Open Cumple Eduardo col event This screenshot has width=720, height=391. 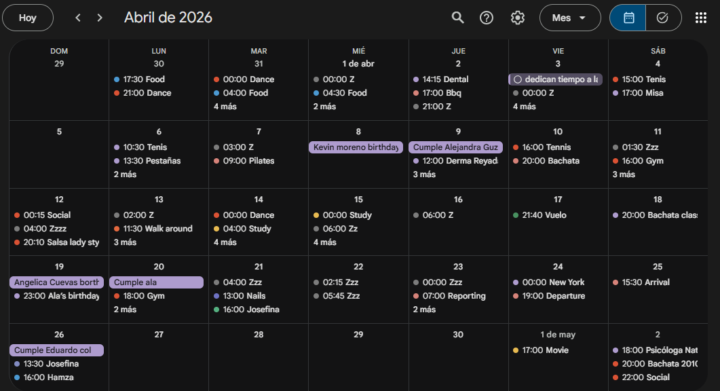coord(56,350)
